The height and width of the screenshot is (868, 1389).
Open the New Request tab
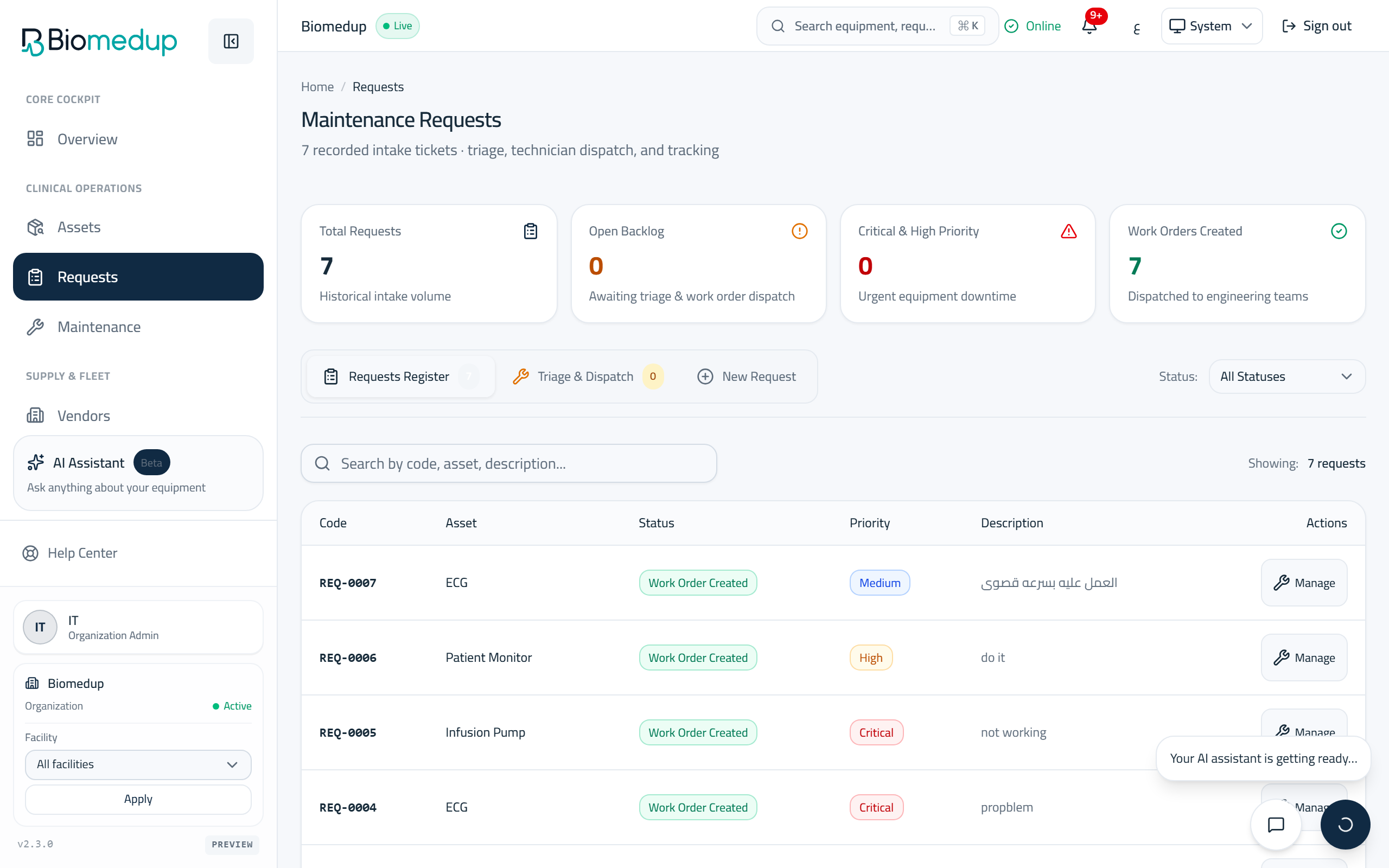pos(746,376)
